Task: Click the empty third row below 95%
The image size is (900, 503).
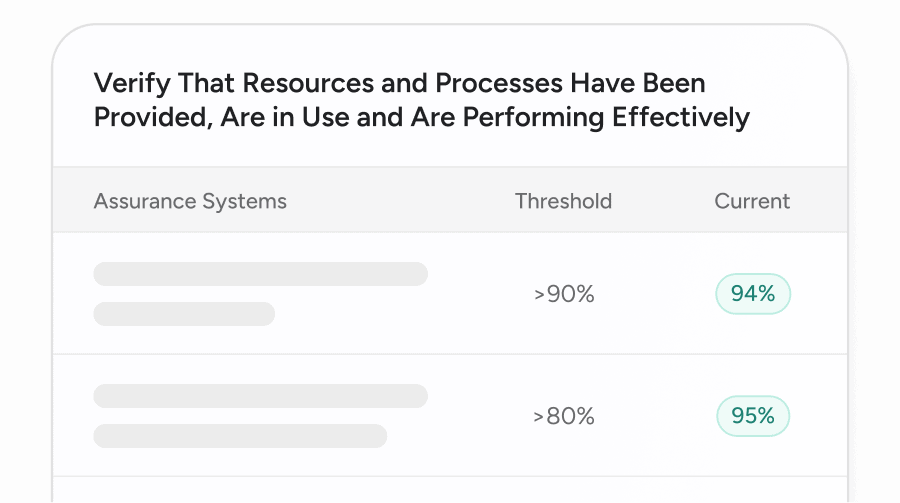Action: tap(450, 490)
